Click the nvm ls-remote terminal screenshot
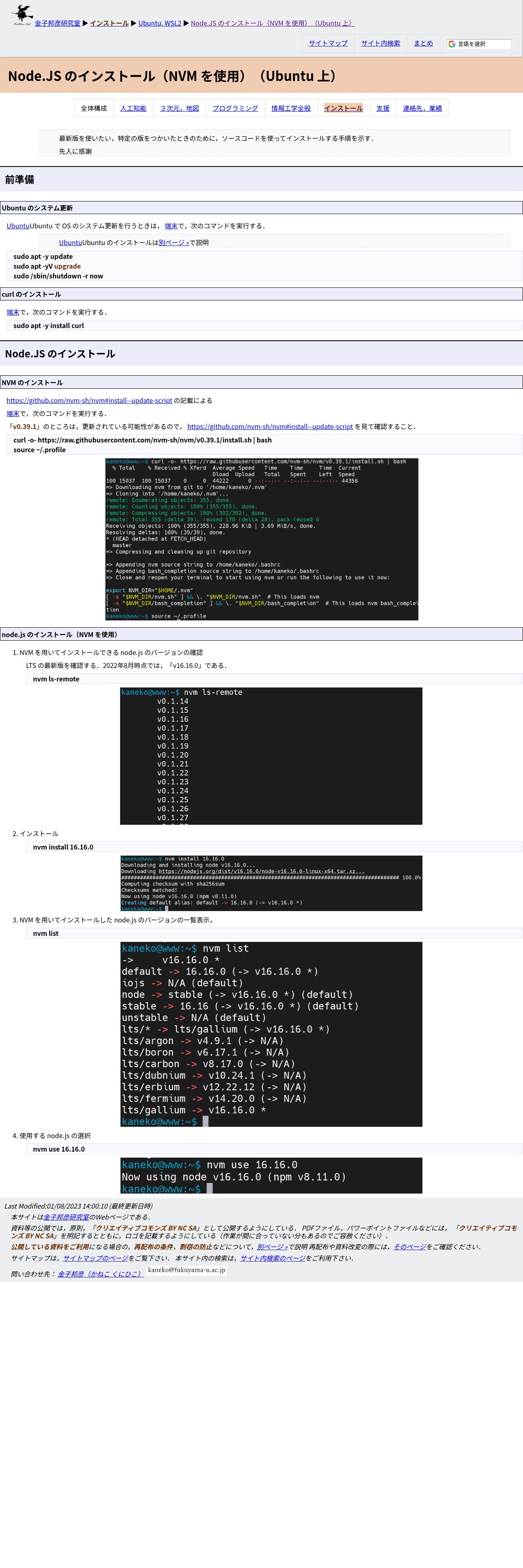 [x=271, y=756]
